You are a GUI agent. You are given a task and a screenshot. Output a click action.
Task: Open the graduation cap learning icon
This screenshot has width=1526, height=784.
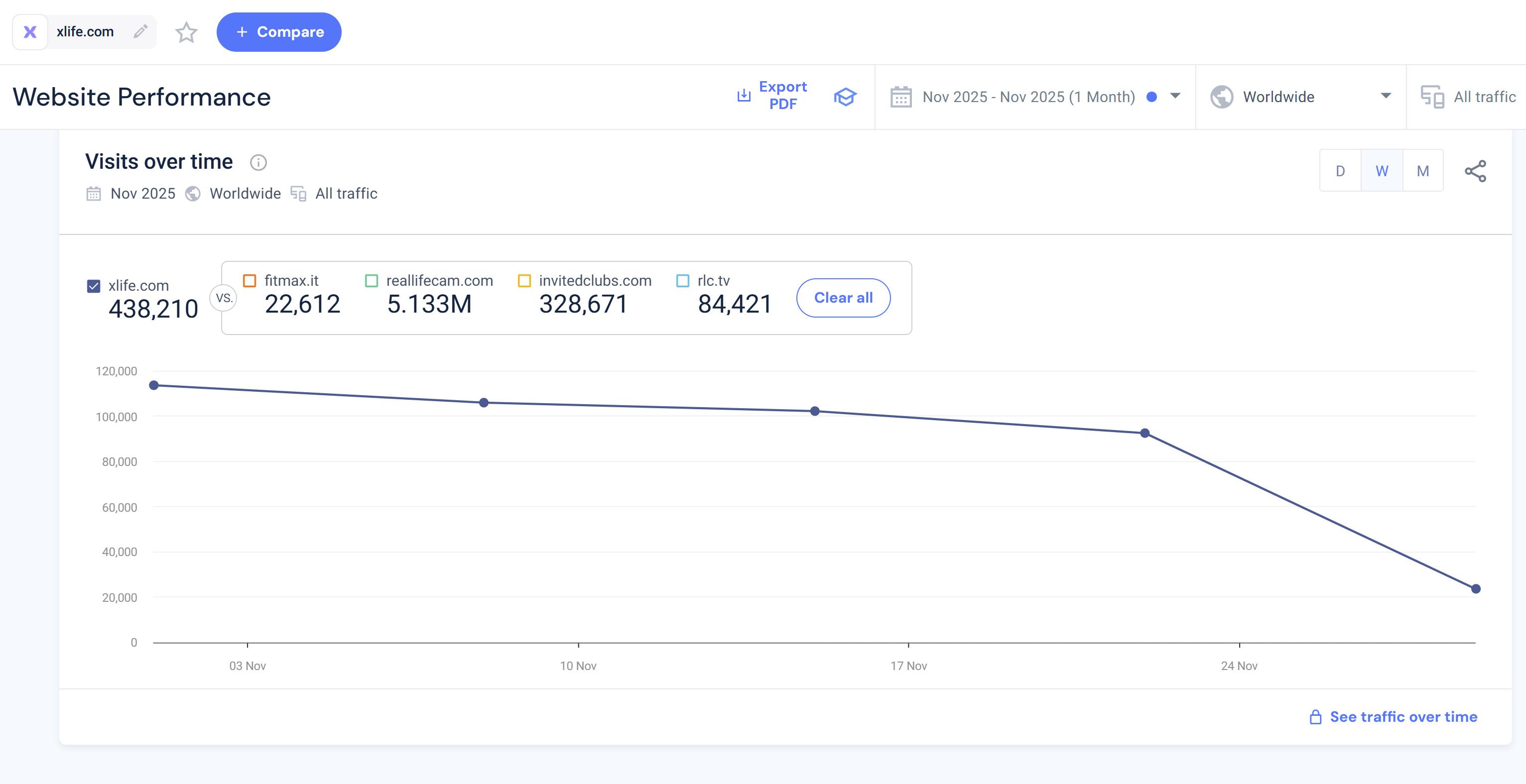(x=845, y=97)
